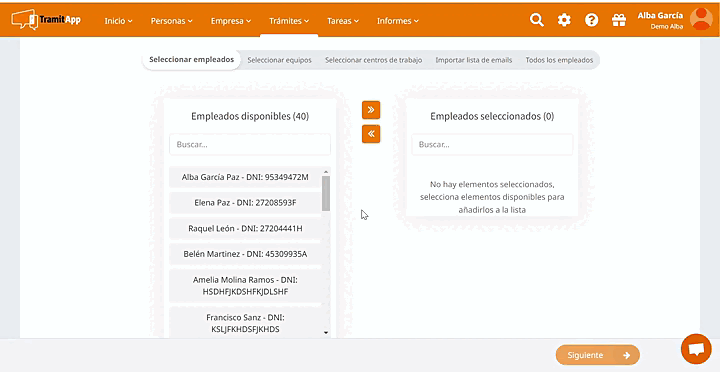Open the chat support bubble
This screenshot has width=720, height=372.
click(696, 349)
